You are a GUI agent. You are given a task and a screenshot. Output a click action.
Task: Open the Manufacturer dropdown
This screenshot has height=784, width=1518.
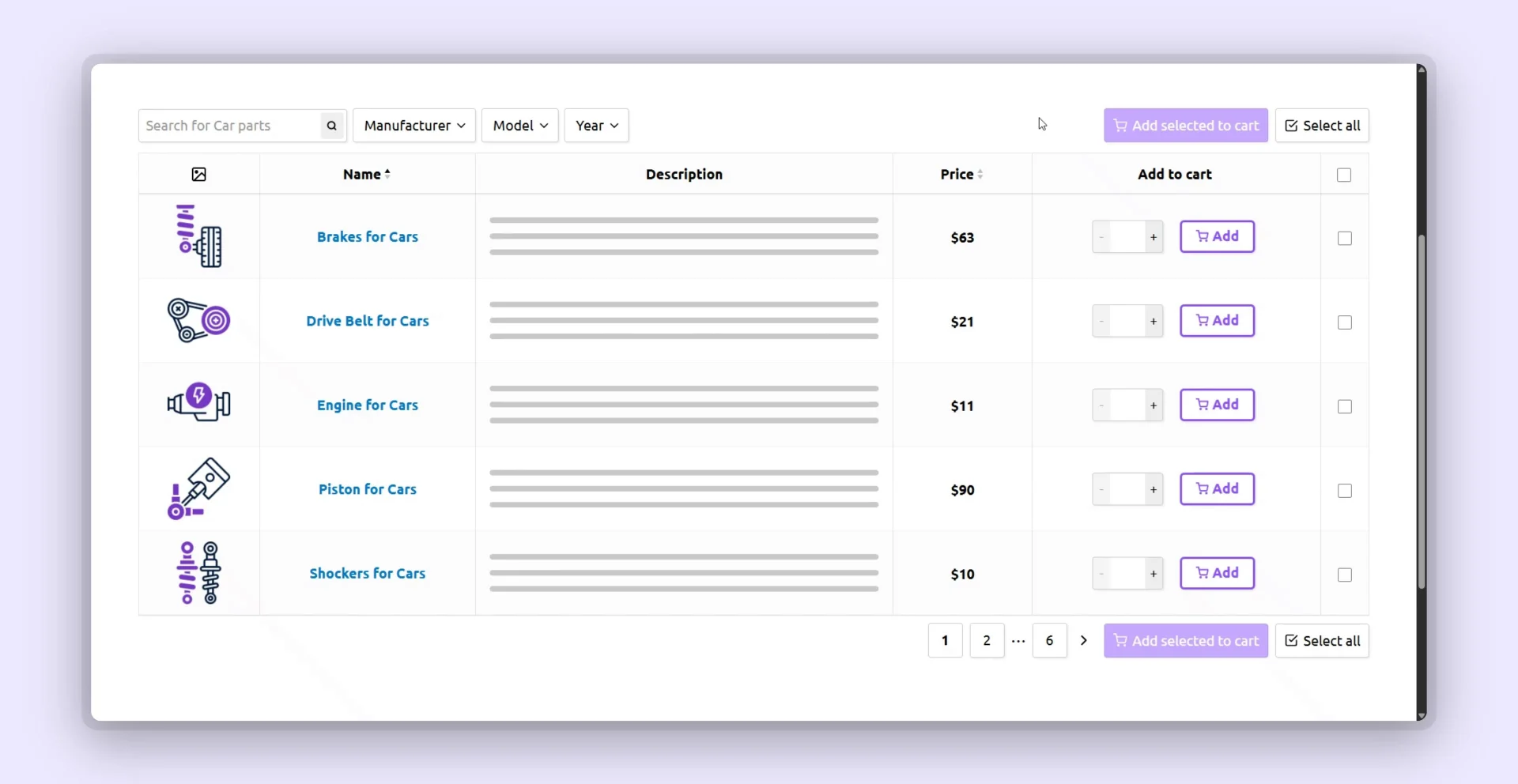(x=414, y=126)
